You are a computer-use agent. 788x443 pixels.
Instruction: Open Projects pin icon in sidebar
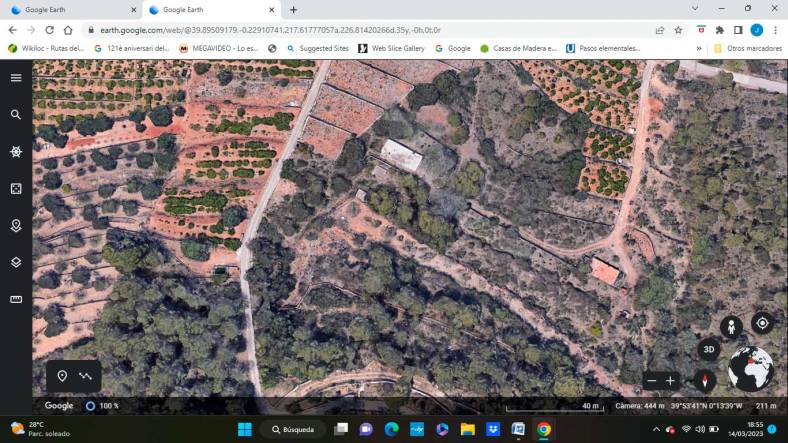coord(16,226)
